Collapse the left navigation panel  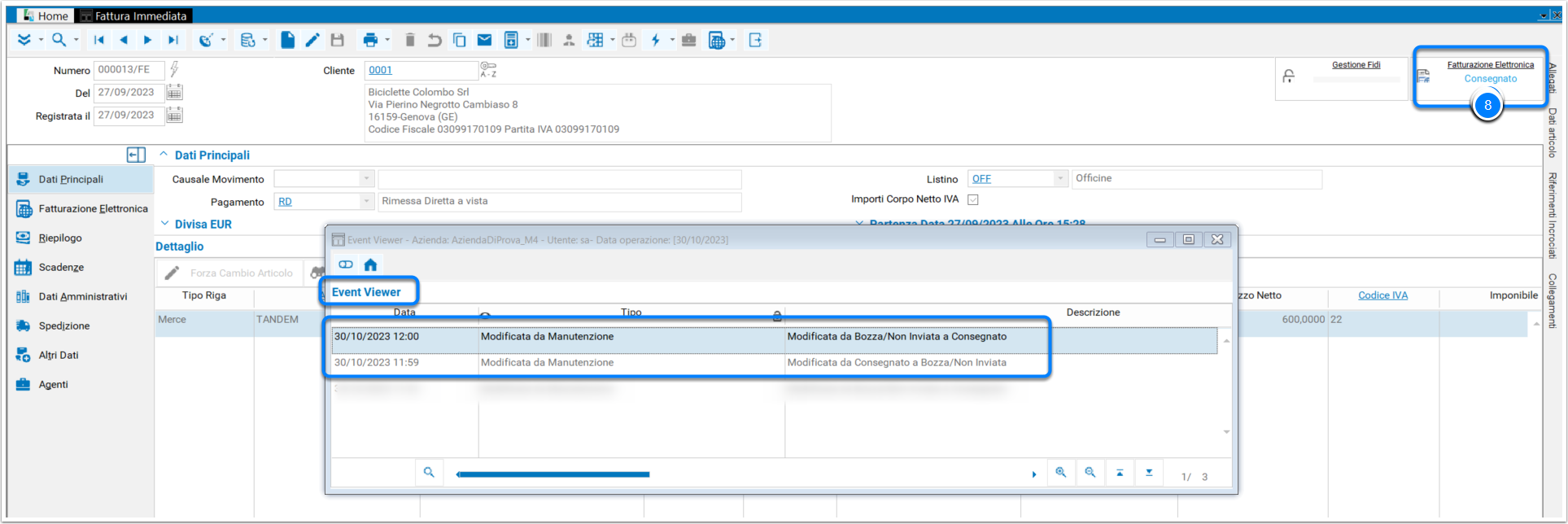click(x=136, y=155)
